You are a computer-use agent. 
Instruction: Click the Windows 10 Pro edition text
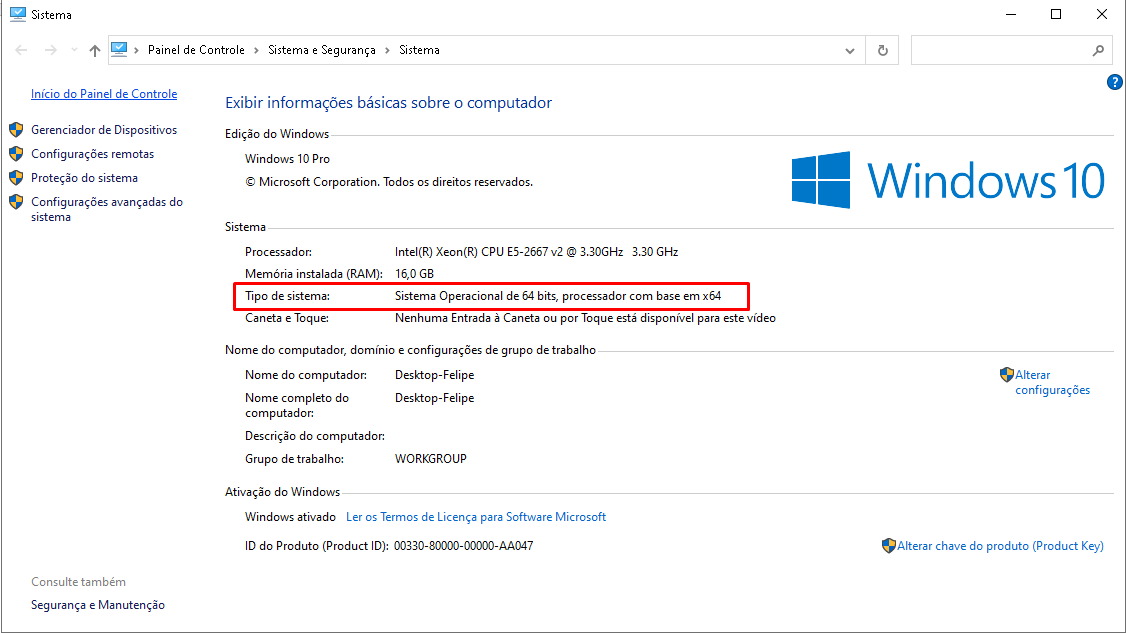(287, 159)
